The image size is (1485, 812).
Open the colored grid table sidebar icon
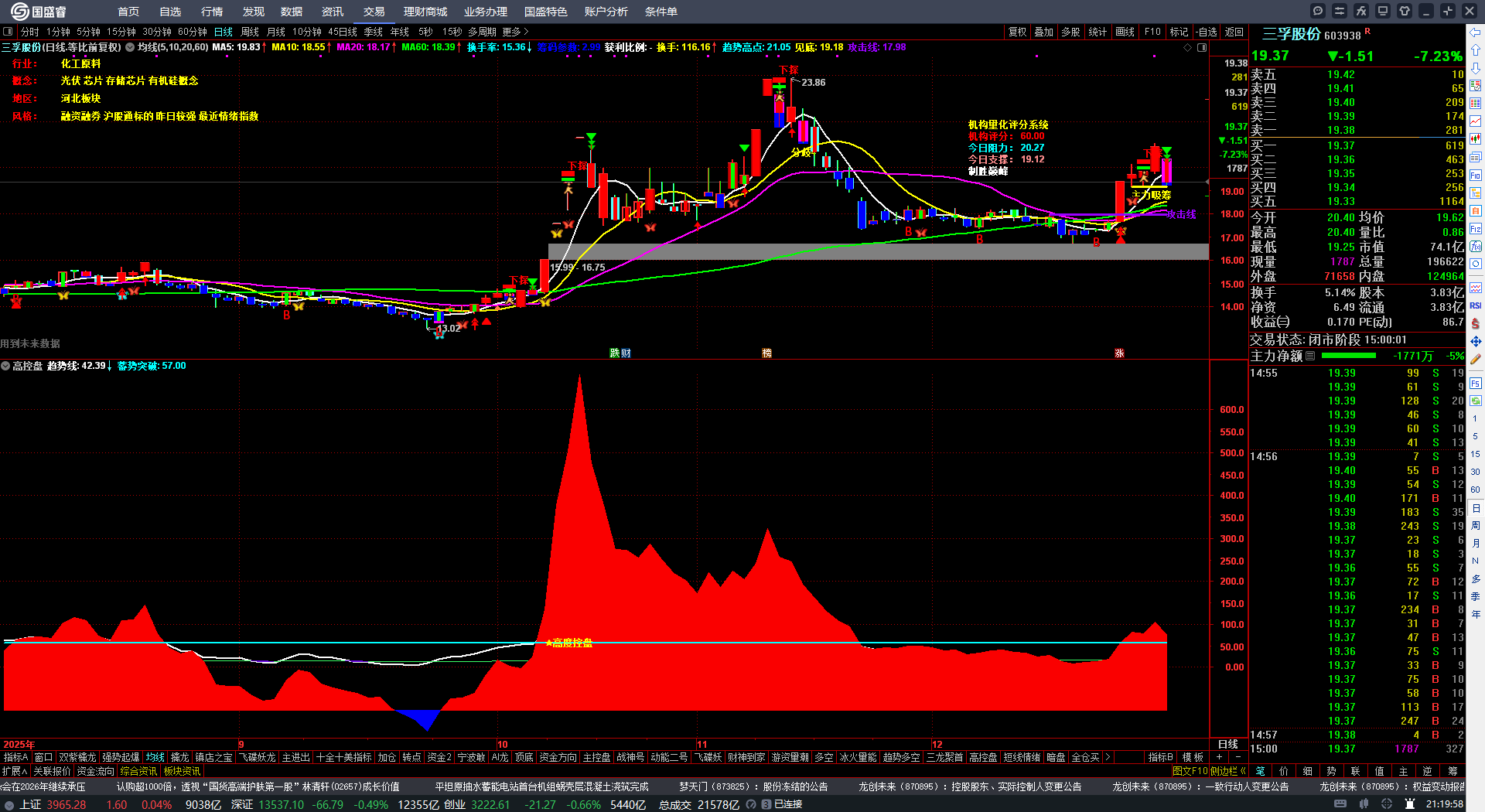1476,104
